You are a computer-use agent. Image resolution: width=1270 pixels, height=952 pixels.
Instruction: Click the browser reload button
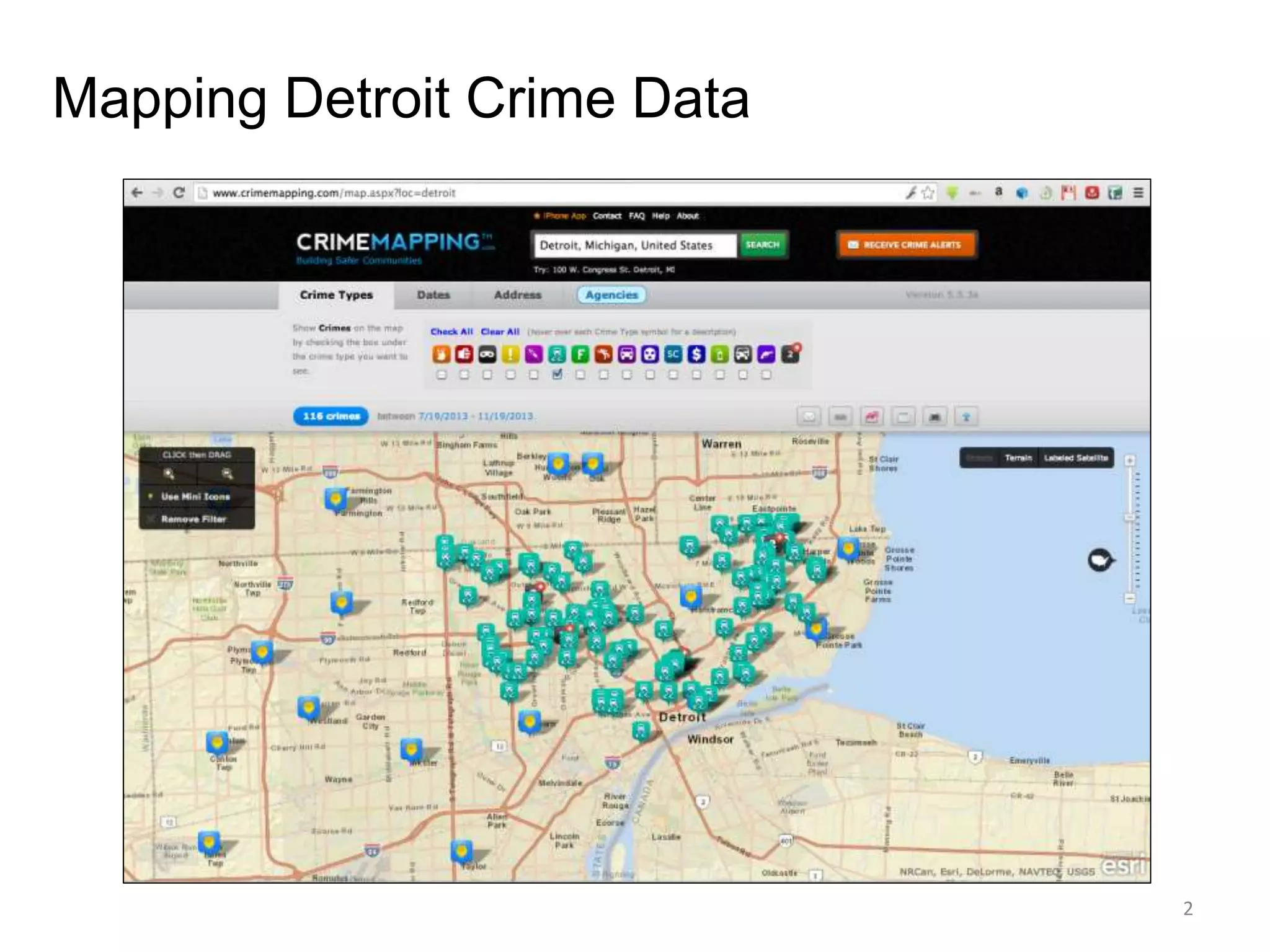179,193
